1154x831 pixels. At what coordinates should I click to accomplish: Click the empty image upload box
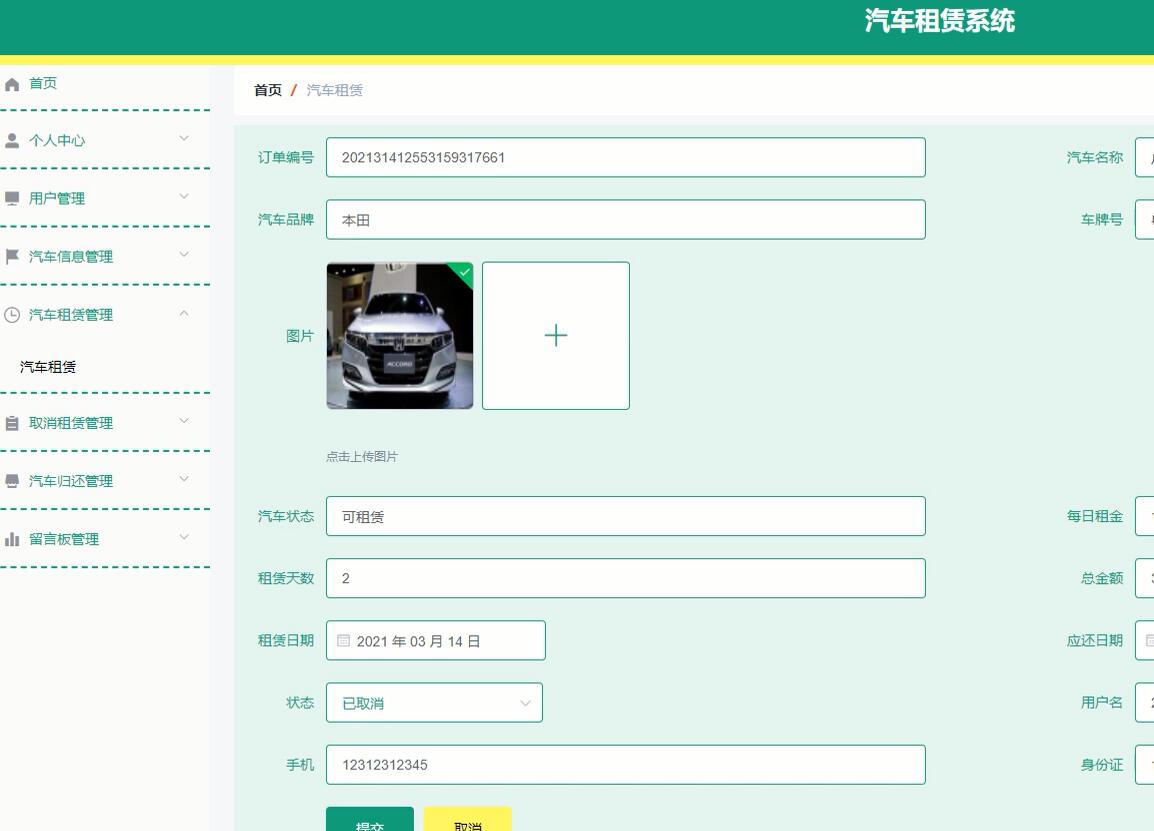click(x=556, y=336)
